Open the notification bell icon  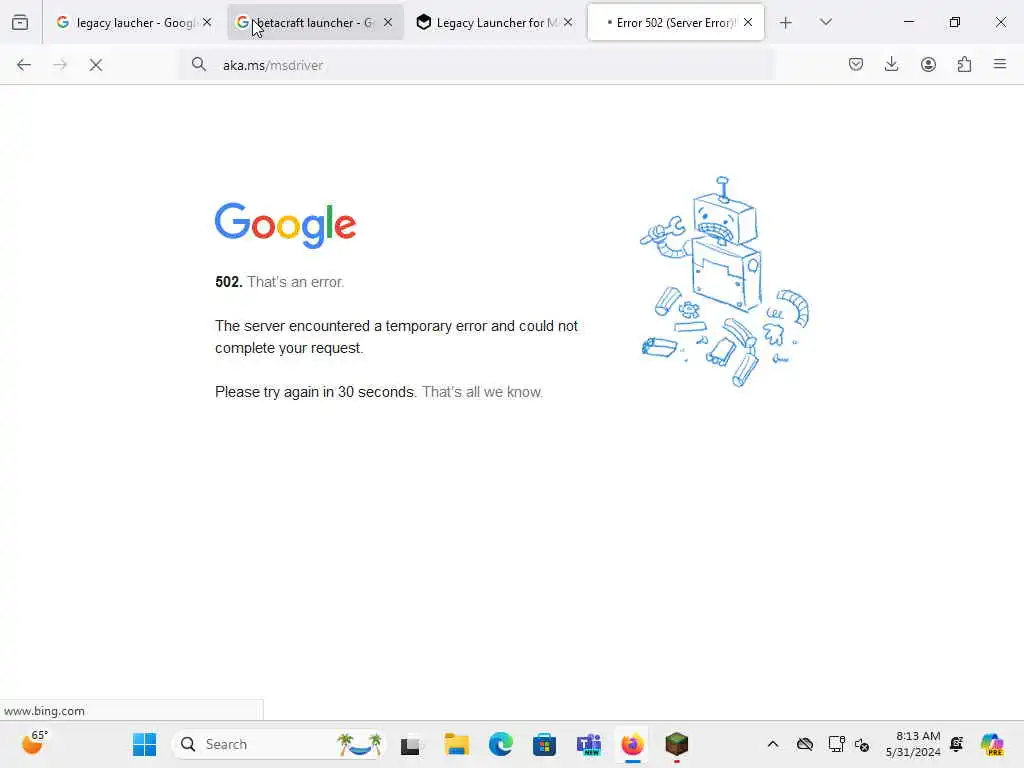pos(957,744)
